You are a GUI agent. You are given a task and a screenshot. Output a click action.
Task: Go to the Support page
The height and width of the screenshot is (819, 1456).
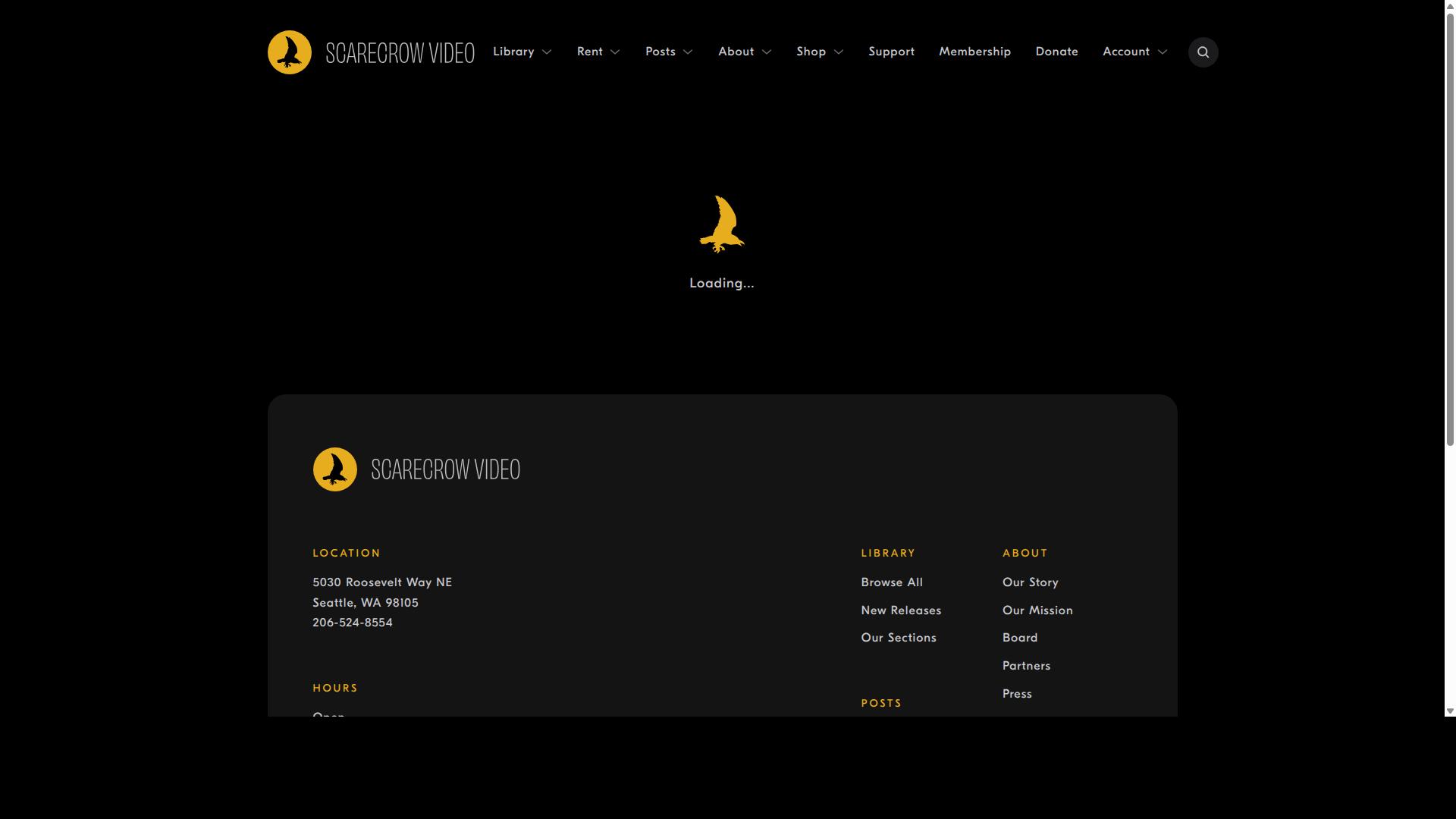[891, 52]
